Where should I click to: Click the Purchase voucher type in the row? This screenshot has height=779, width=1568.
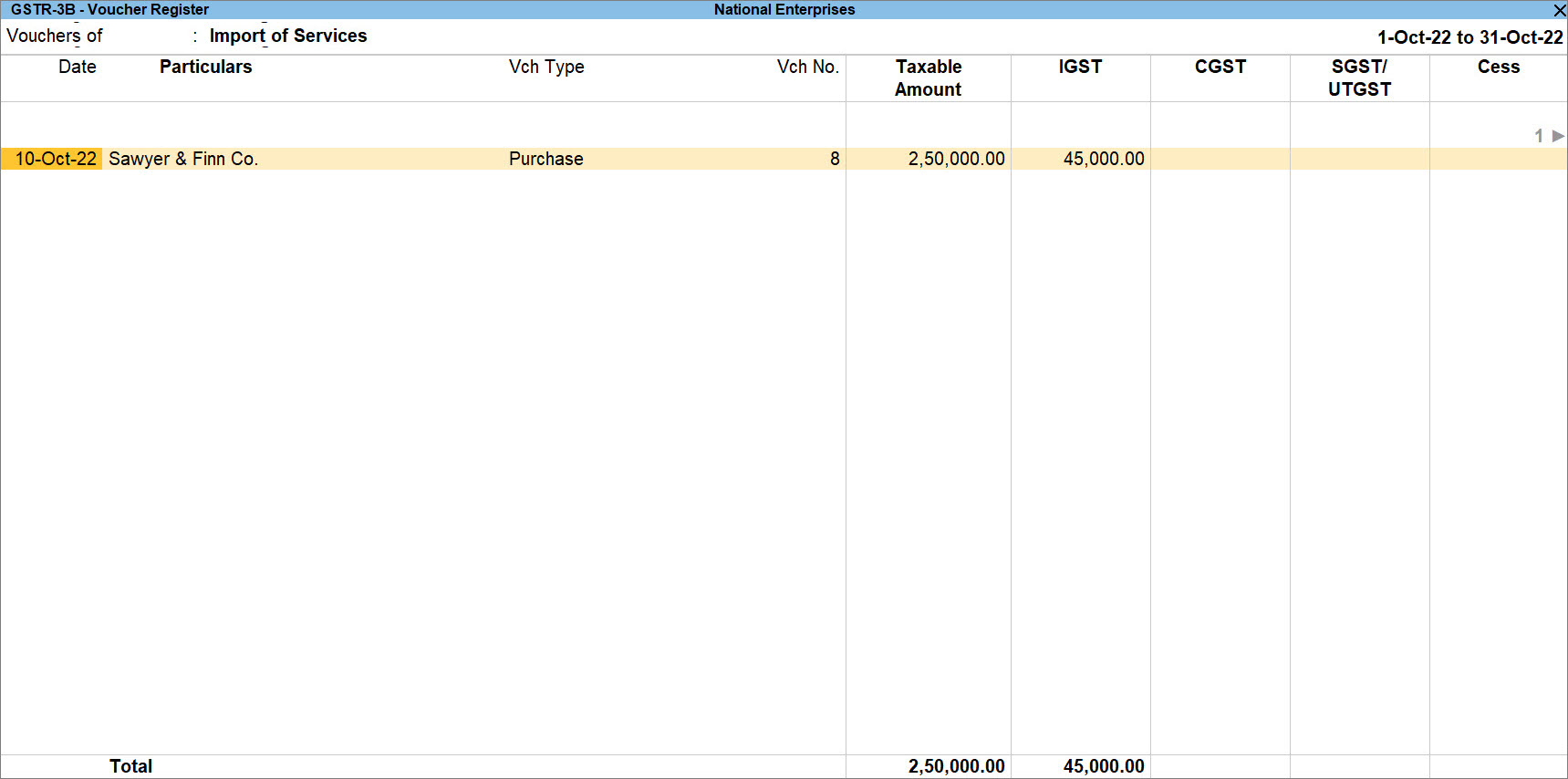pyautogui.click(x=545, y=159)
